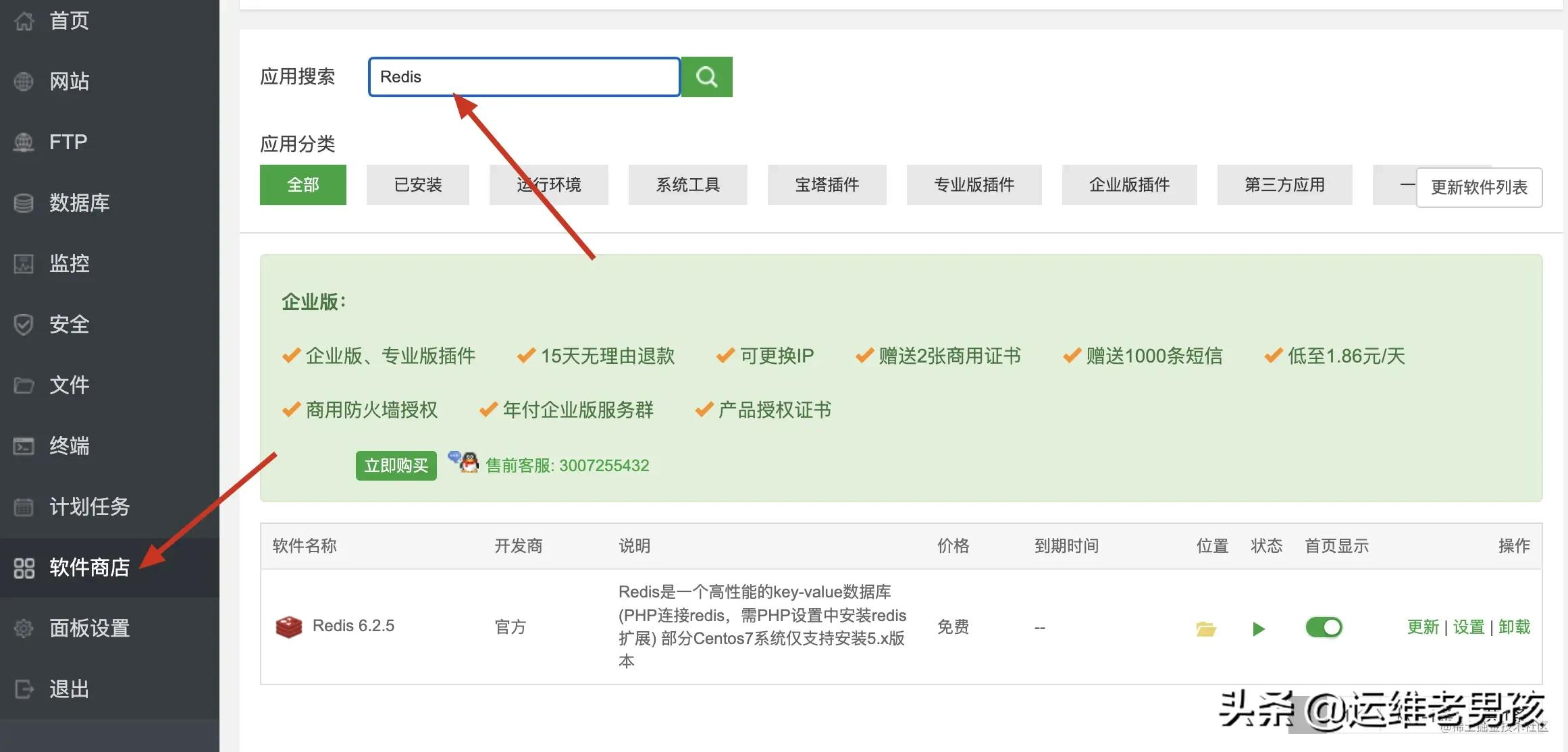Open the 网站 website sidebar icon
The height and width of the screenshot is (752, 1568).
tap(24, 81)
